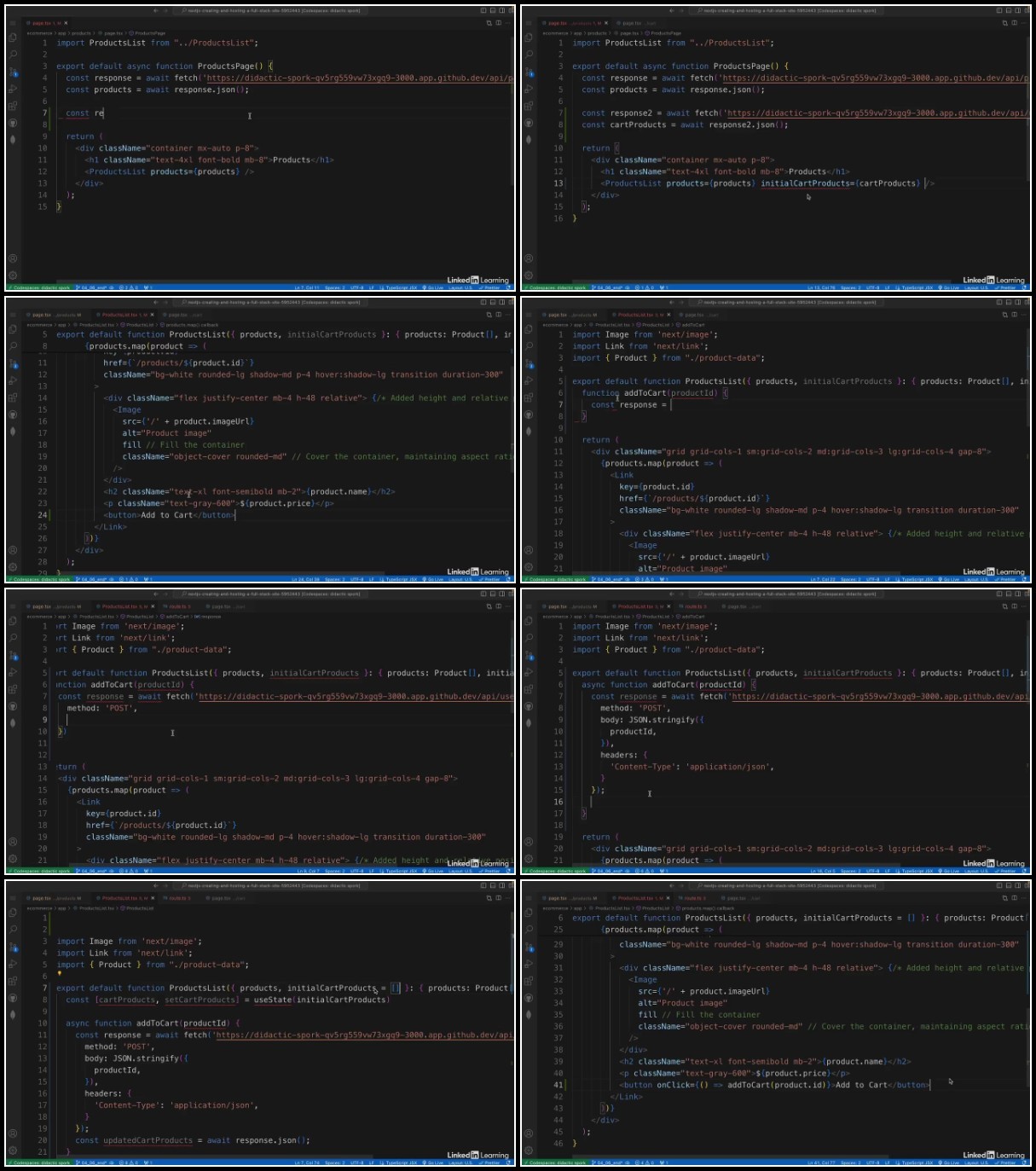Click Run and Debug icon in the 'Content-Type' line 12 frame
Viewport: 1036px width, 1171px height.
tap(530, 672)
